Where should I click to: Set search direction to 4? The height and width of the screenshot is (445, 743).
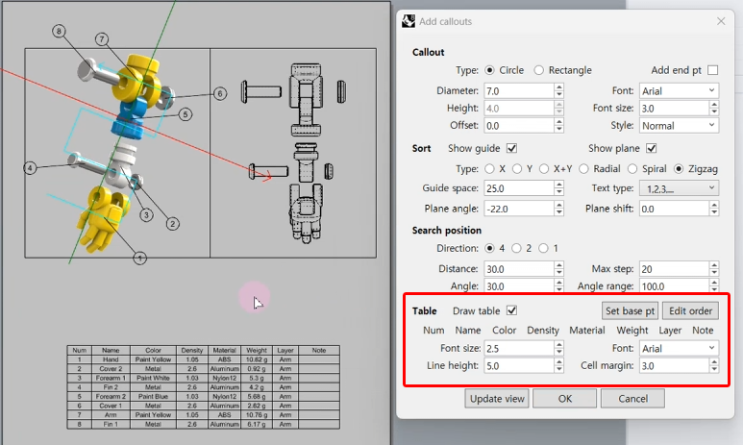coord(489,248)
